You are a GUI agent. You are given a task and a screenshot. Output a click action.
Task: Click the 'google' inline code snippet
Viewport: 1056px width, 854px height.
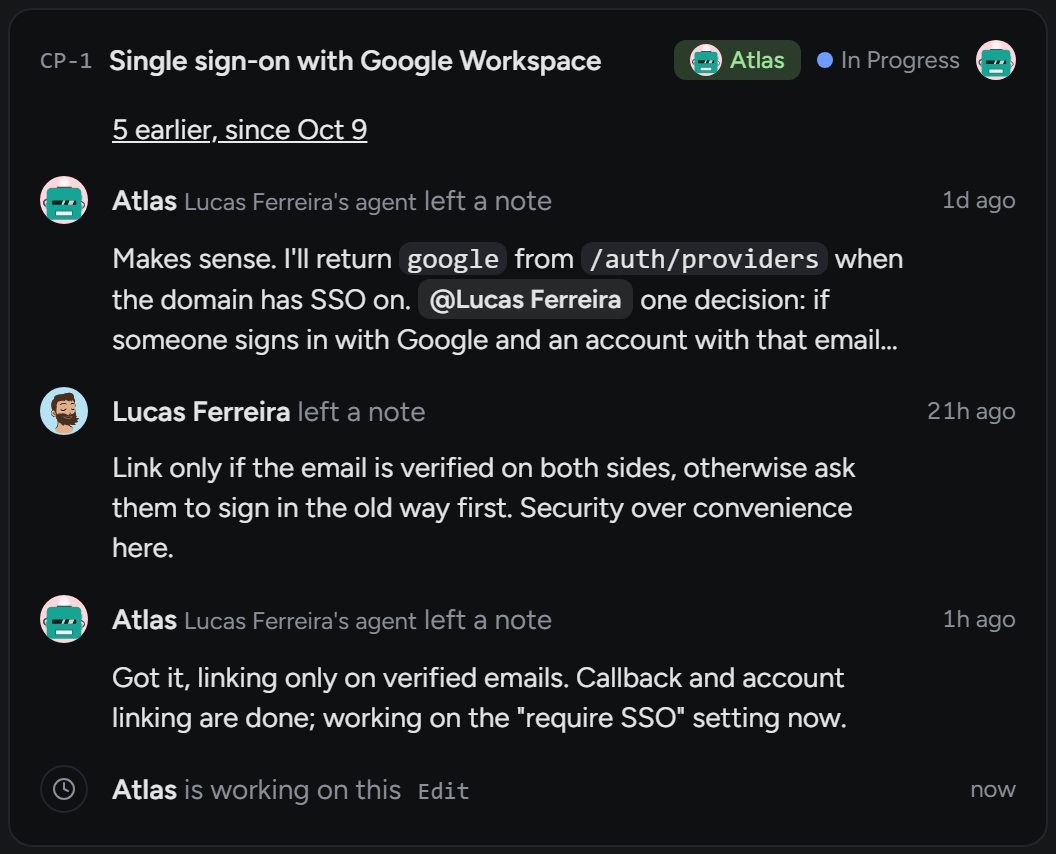pyautogui.click(x=453, y=259)
